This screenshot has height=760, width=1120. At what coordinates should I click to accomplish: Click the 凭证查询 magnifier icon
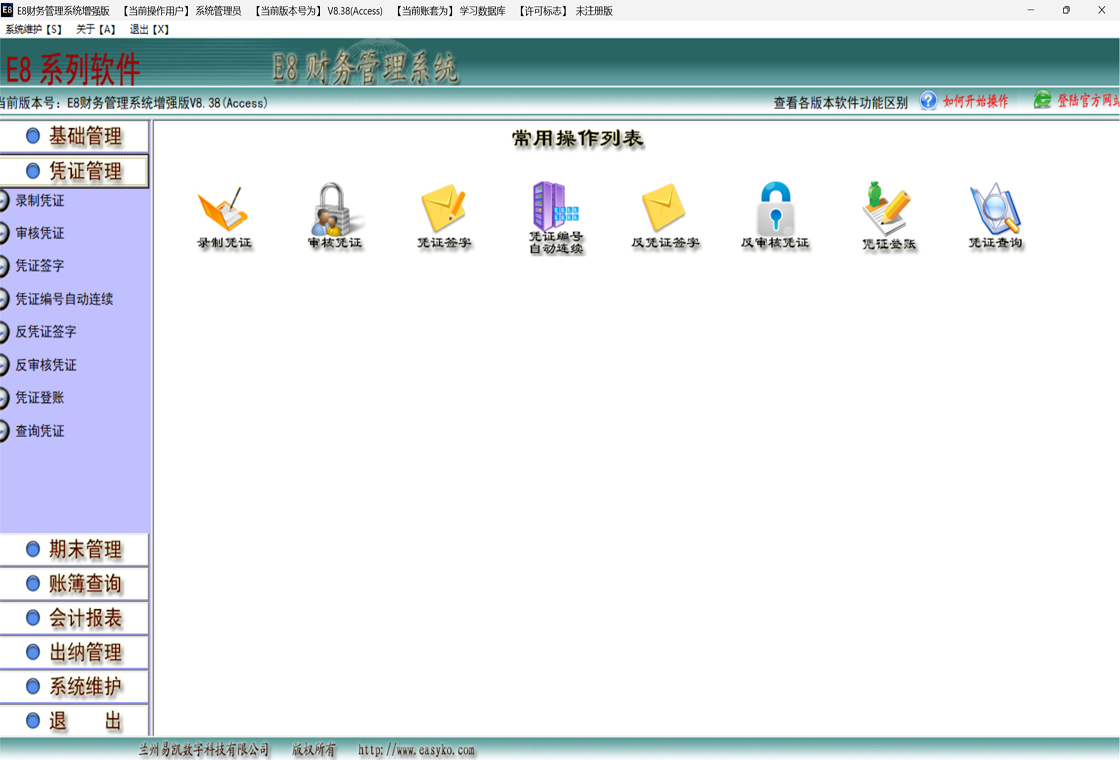pos(995,210)
